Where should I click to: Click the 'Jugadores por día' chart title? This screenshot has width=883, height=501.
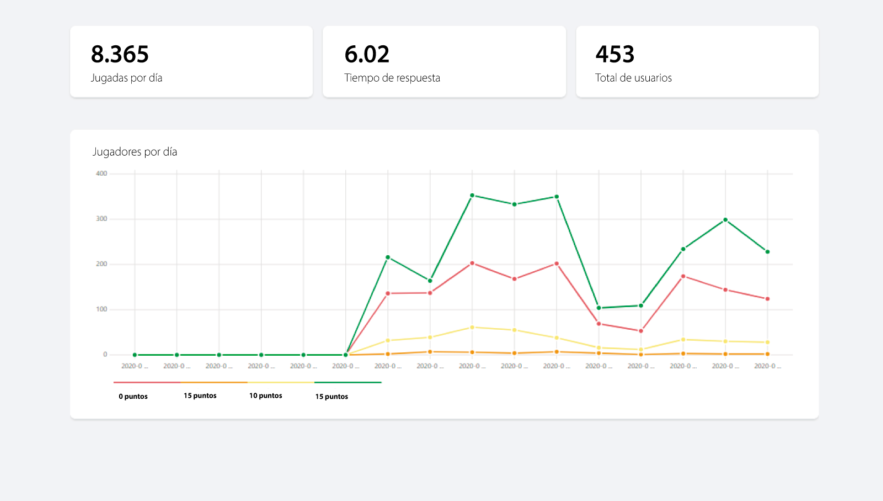point(134,152)
